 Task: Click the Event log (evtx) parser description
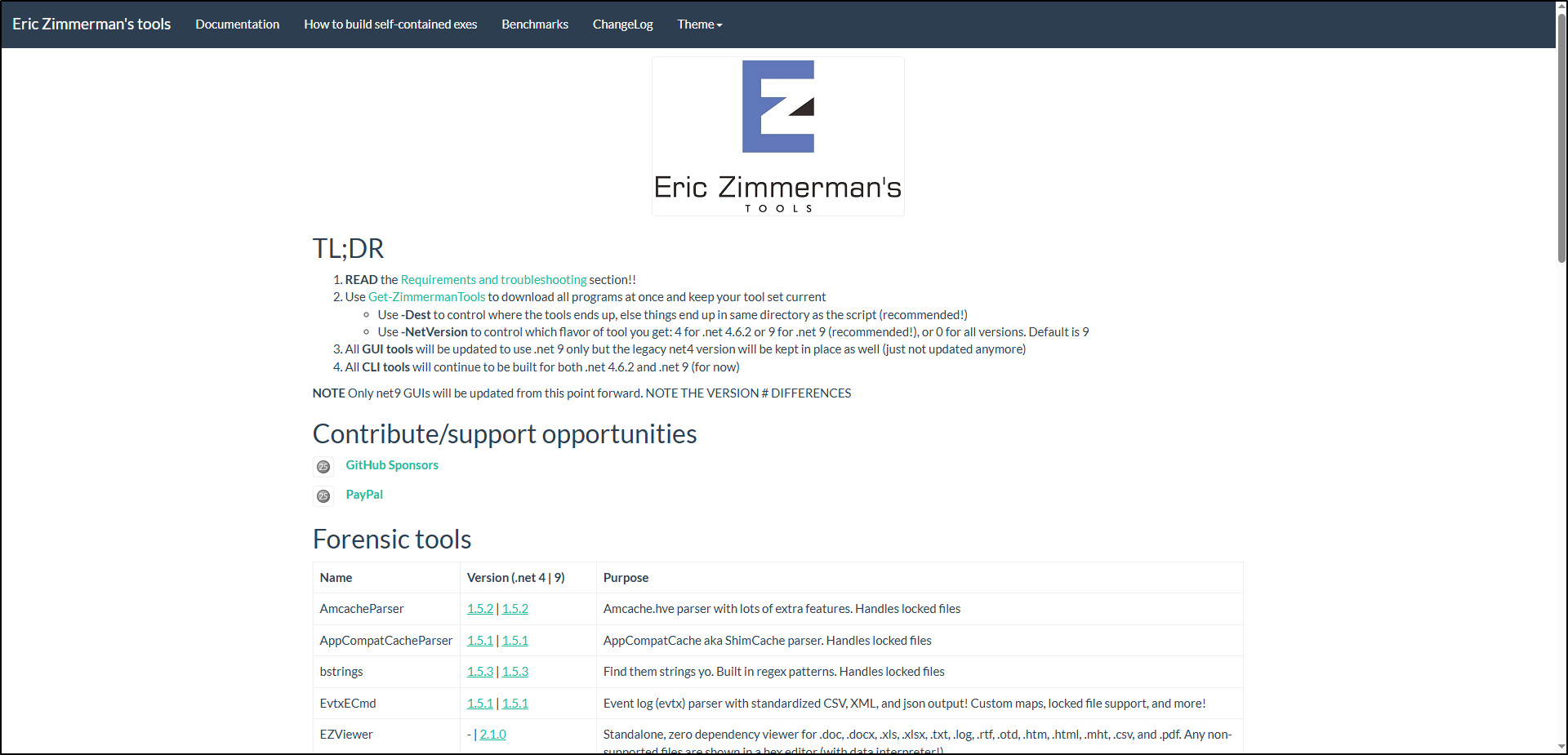coord(904,704)
